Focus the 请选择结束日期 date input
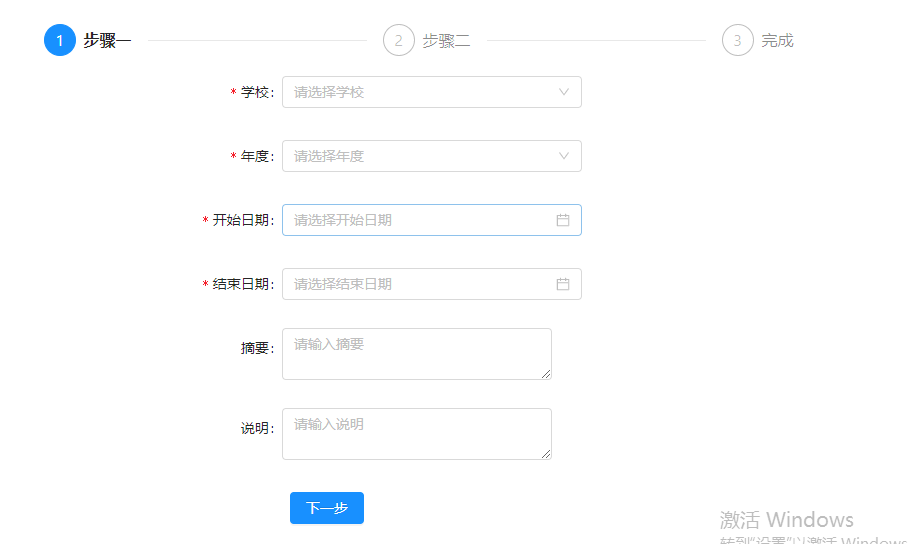This screenshot has height=544, width=912. (x=432, y=284)
